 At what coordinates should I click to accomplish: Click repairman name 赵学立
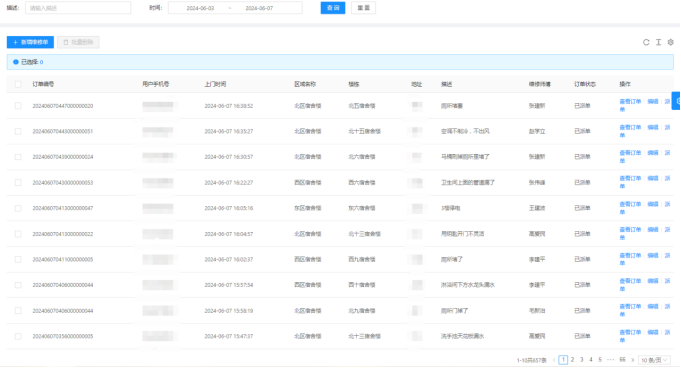(537, 132)
